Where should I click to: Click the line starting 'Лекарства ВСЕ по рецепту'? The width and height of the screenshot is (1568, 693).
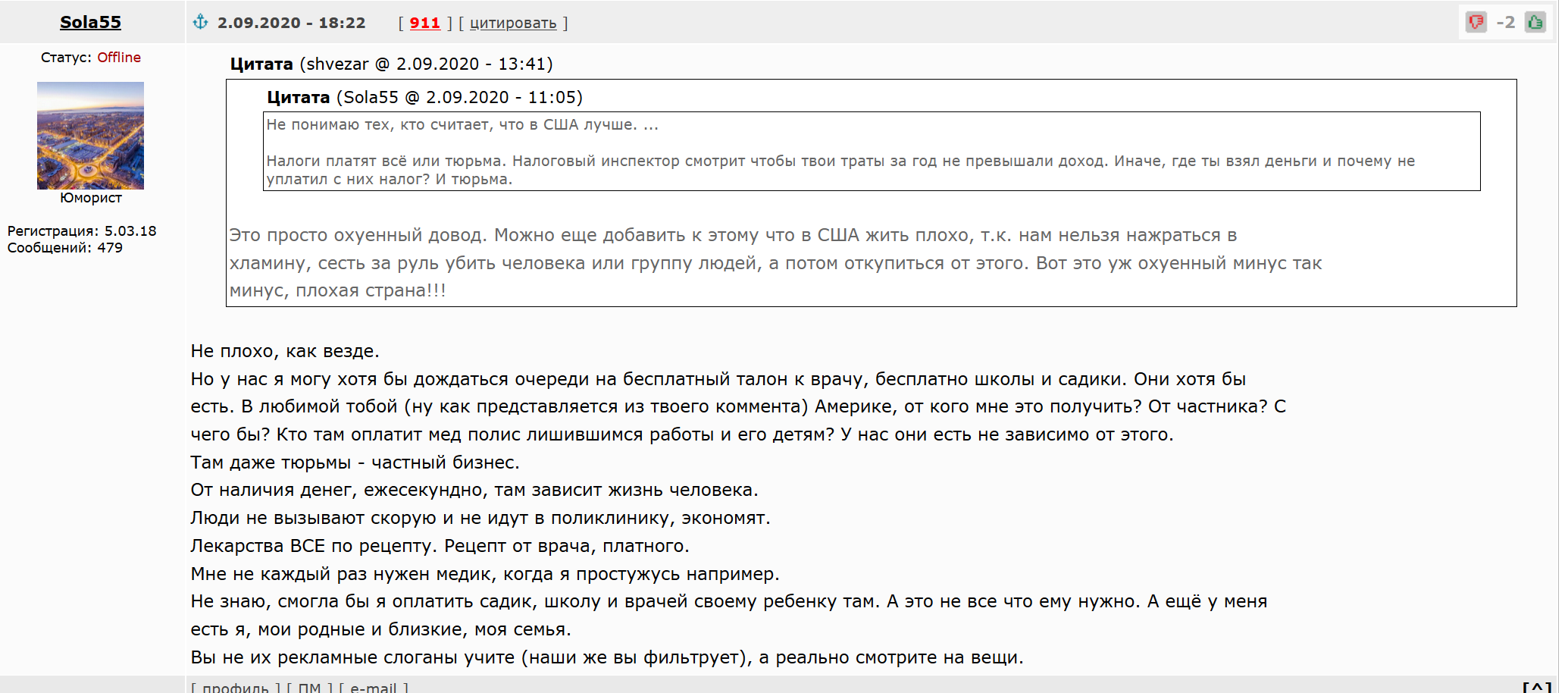coord(440,546)
